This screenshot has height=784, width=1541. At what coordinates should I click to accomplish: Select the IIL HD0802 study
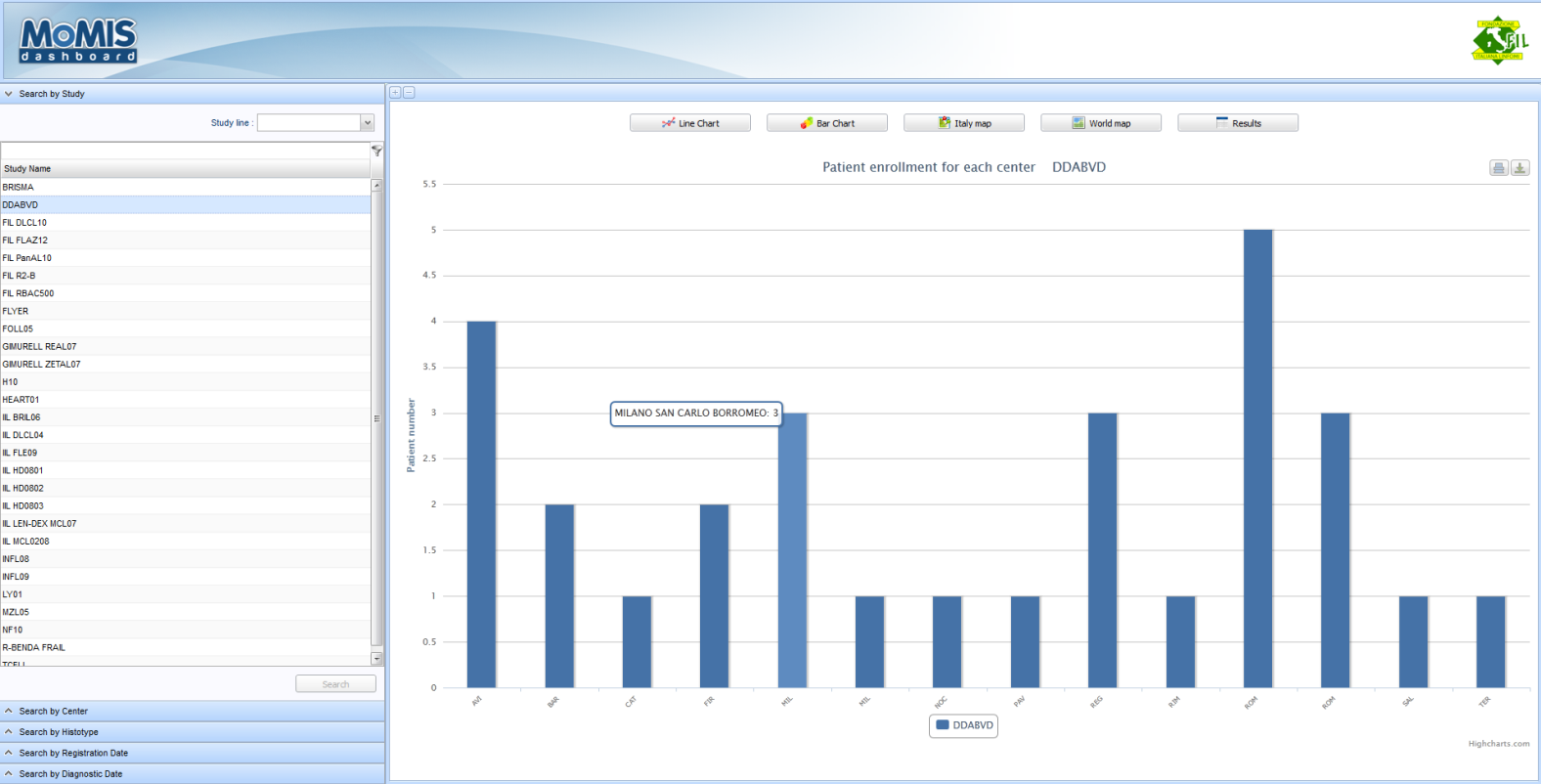tap(186, 488)
